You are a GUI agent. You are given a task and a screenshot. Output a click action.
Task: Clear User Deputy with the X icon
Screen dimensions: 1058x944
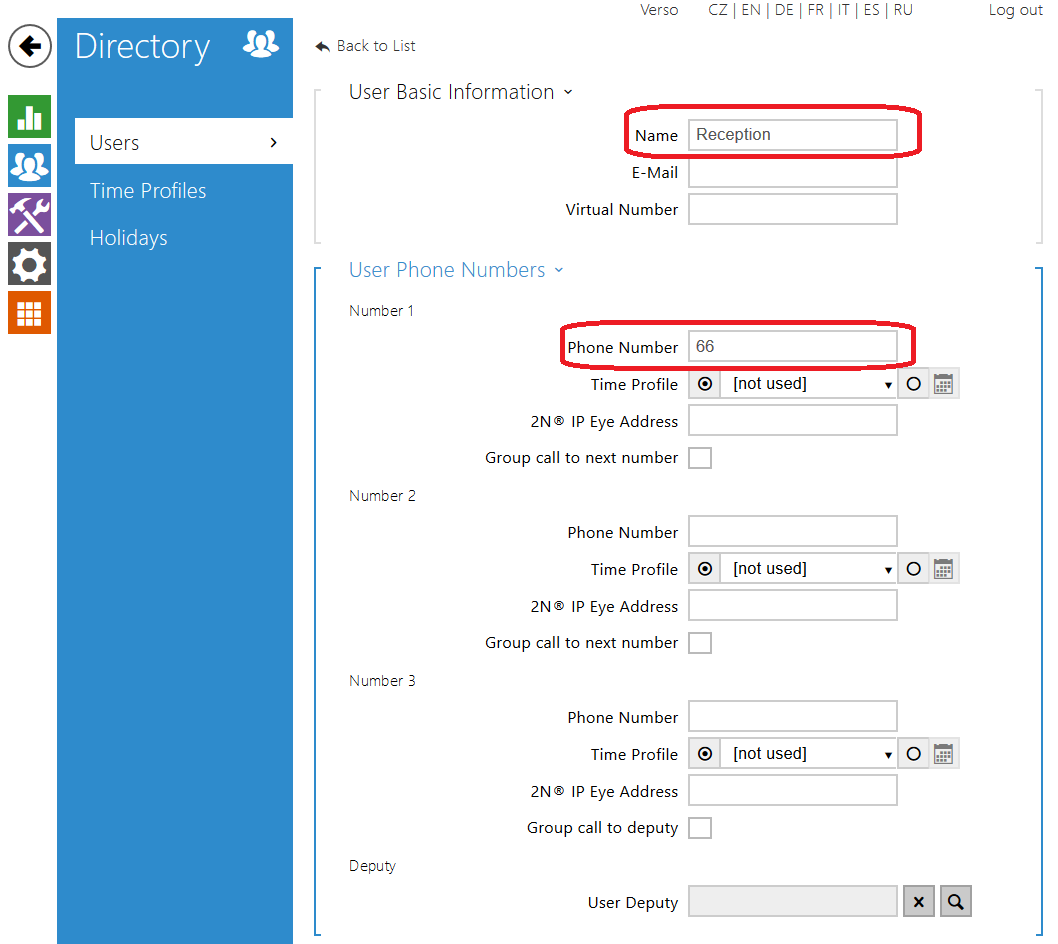919,902
